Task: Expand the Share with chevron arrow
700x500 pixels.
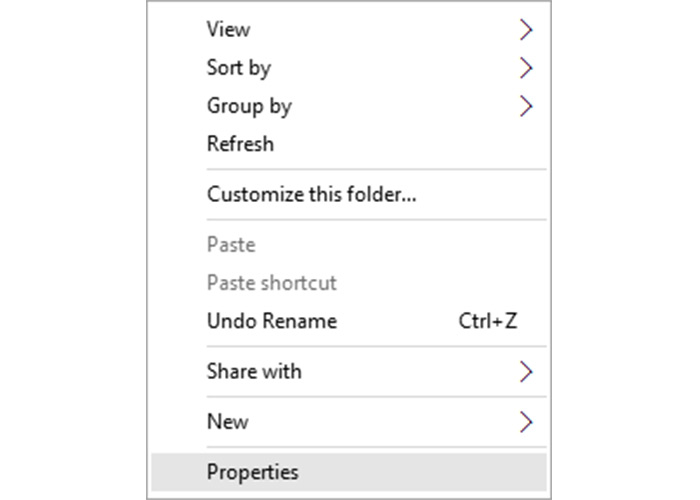Action: pos(527,371)
